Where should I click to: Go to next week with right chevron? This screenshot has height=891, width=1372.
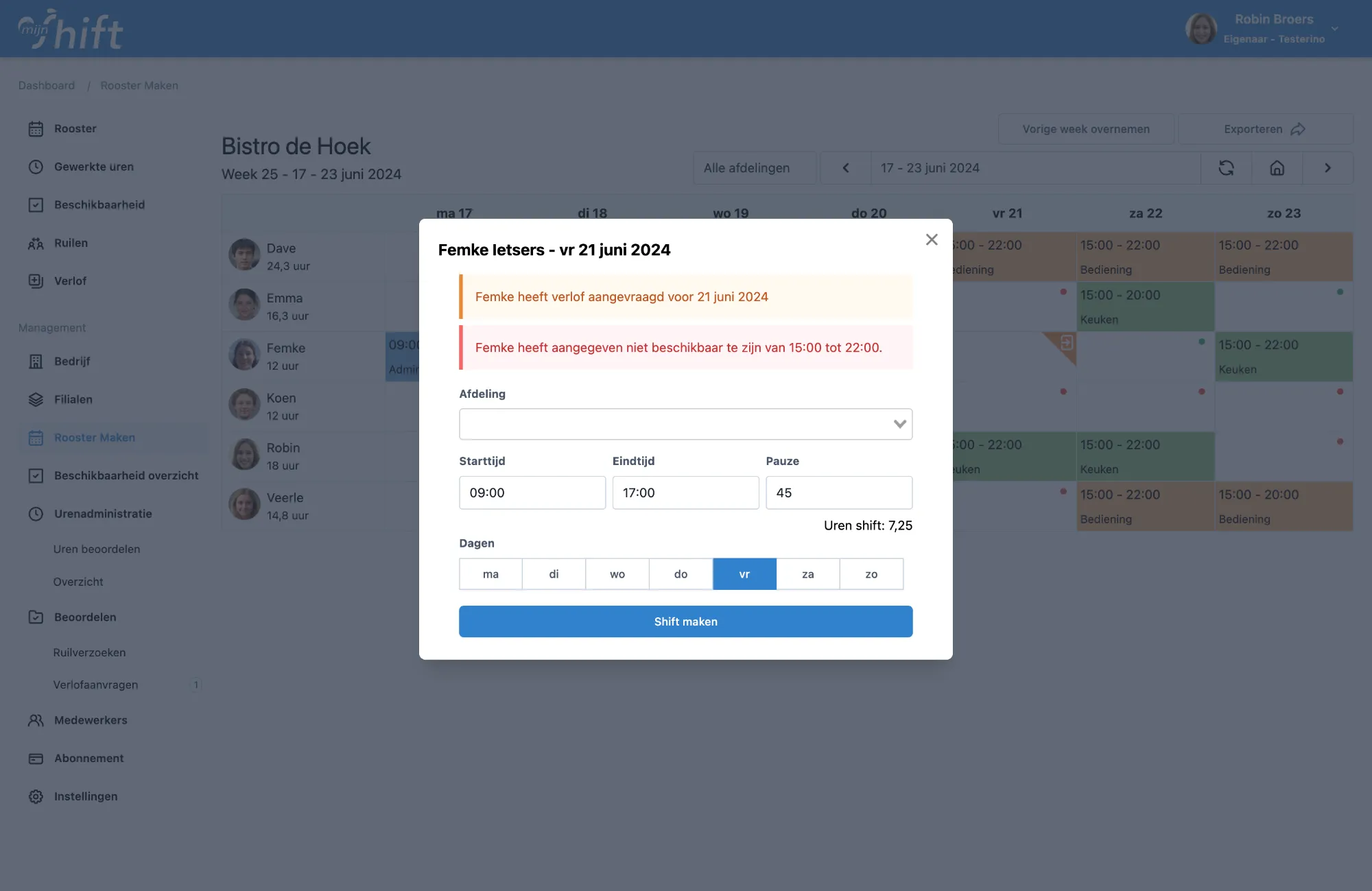(1327, 168)
